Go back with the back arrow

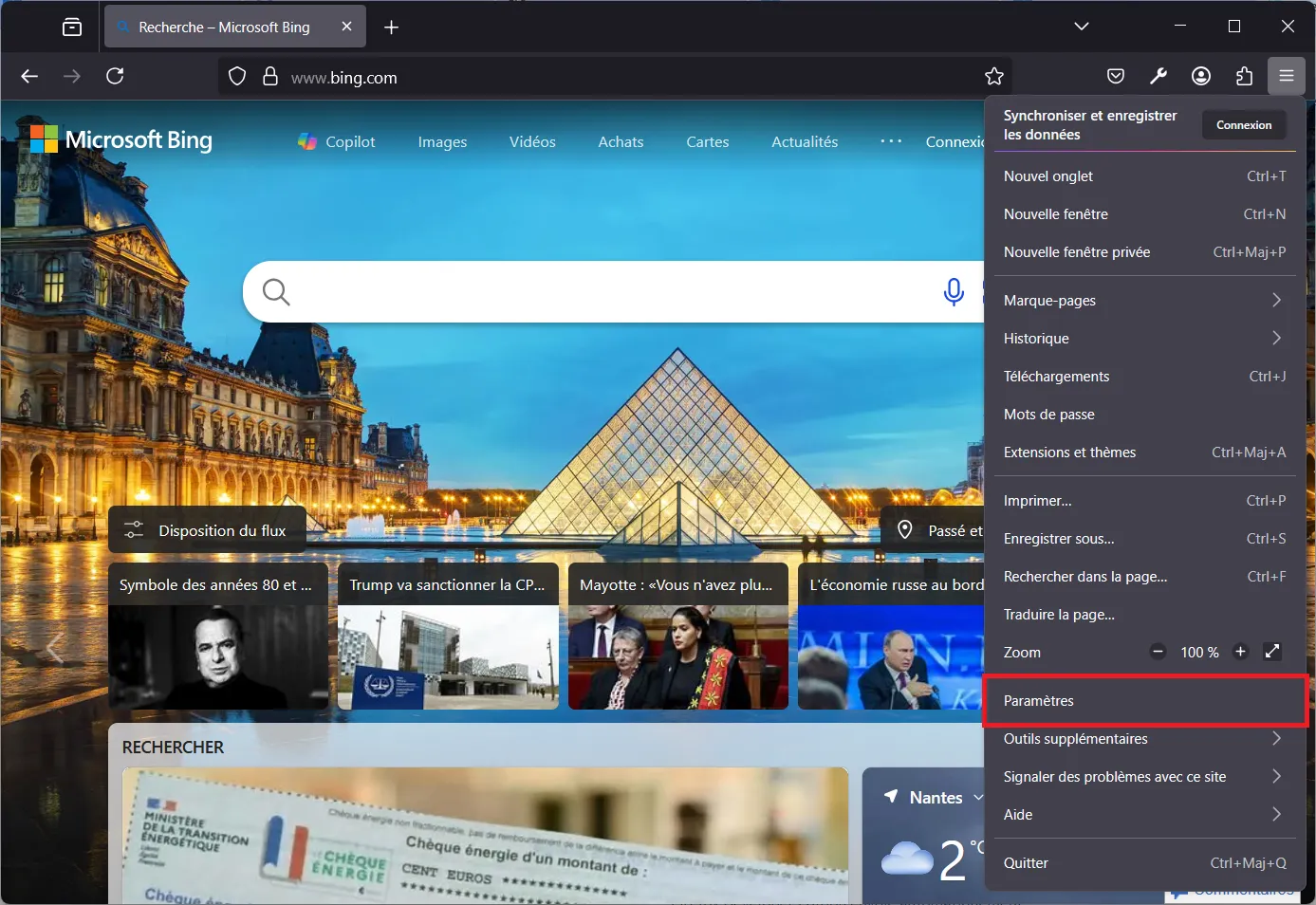(x=29, y=76)
